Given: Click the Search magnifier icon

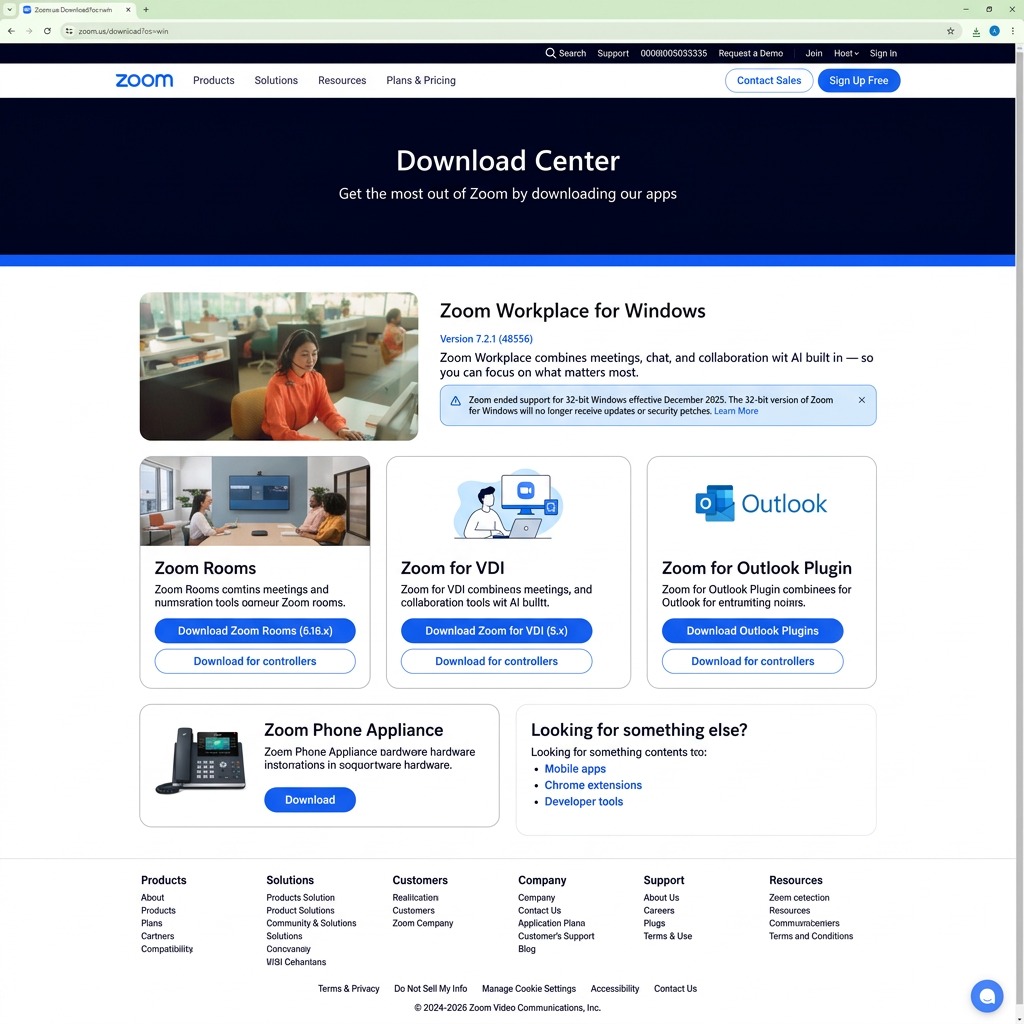Looking at the screenshot, I should point(551,53).
